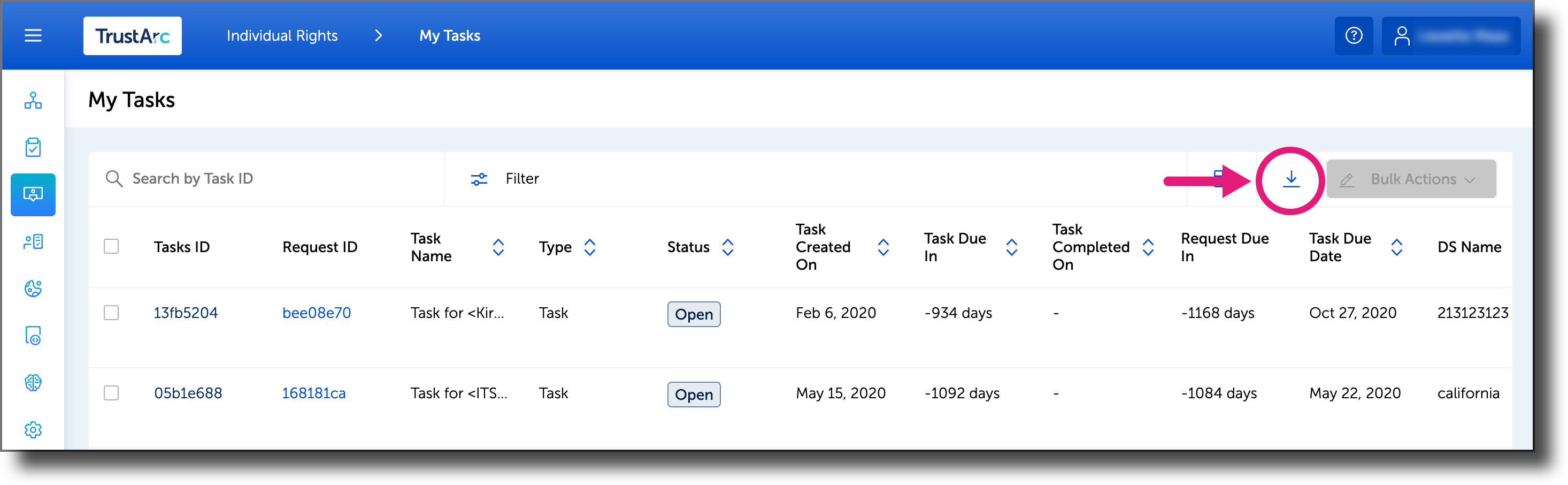The width and height of the screenshot is (1568, 485).
Task: Sort the table by Type column
Action: [x=590, y=247]
